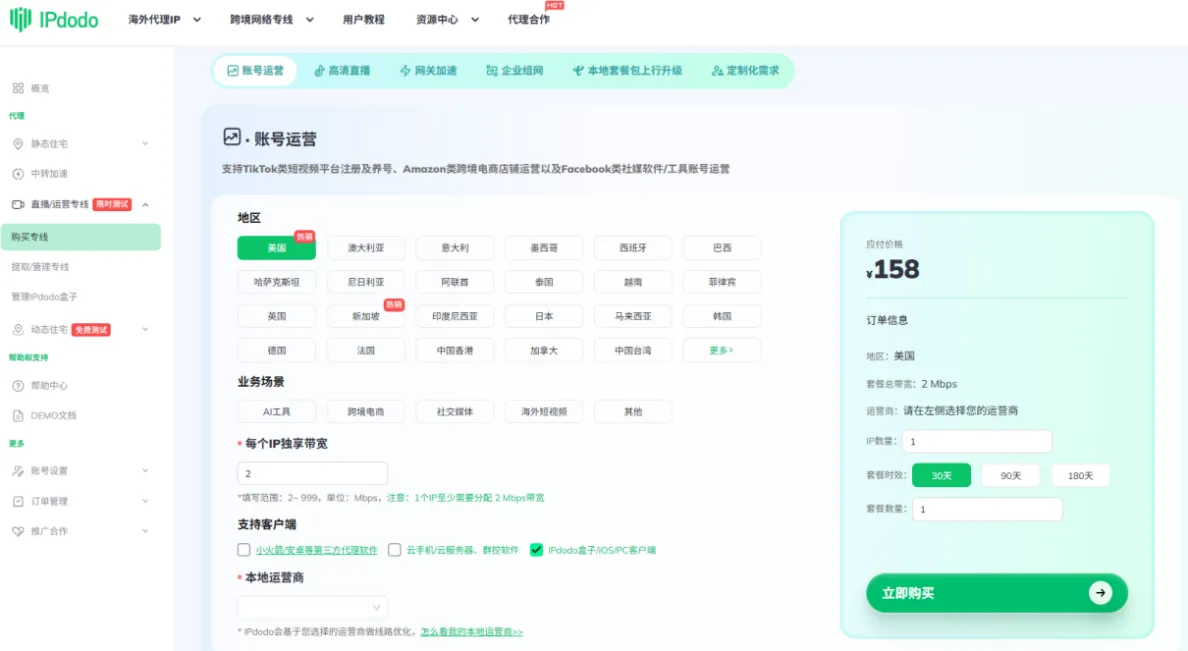
Task: Click the 静态住宅 location pin icon
Action: [18, 144]
